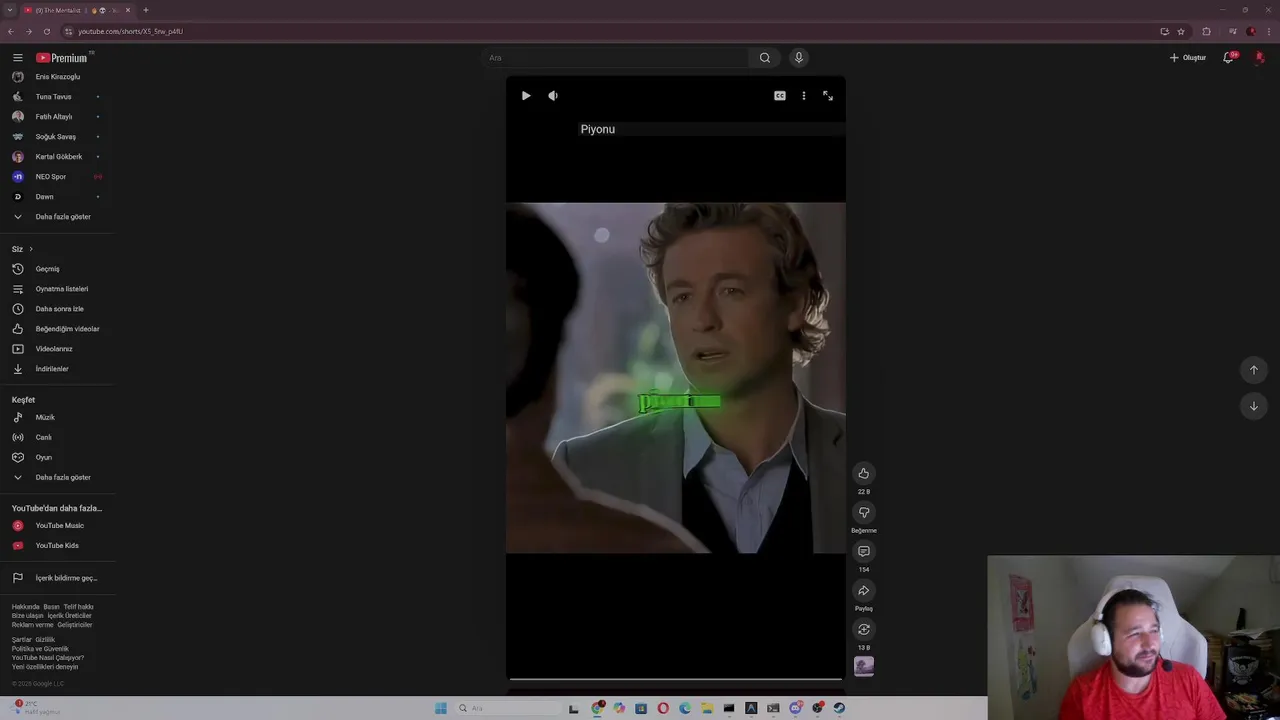Open tab search dropdown chevron
1280x720 pixels.
[x=10, y=10]
